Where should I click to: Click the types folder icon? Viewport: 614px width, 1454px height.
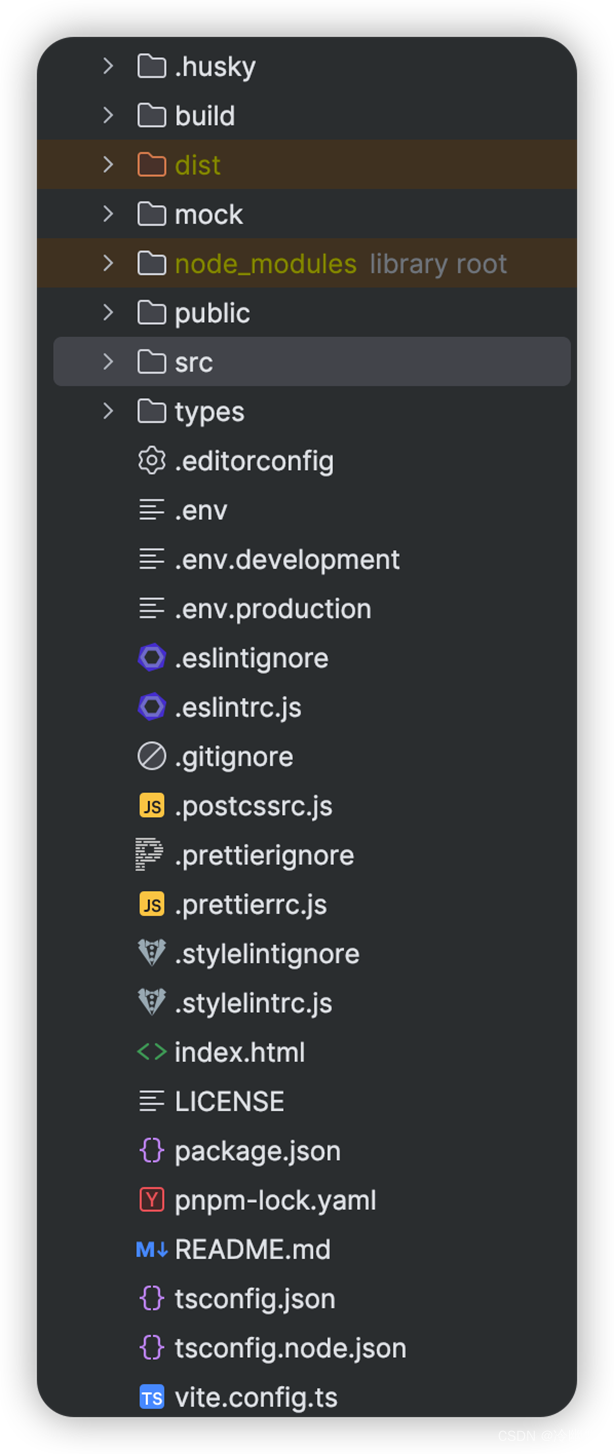tap(152, 411)
